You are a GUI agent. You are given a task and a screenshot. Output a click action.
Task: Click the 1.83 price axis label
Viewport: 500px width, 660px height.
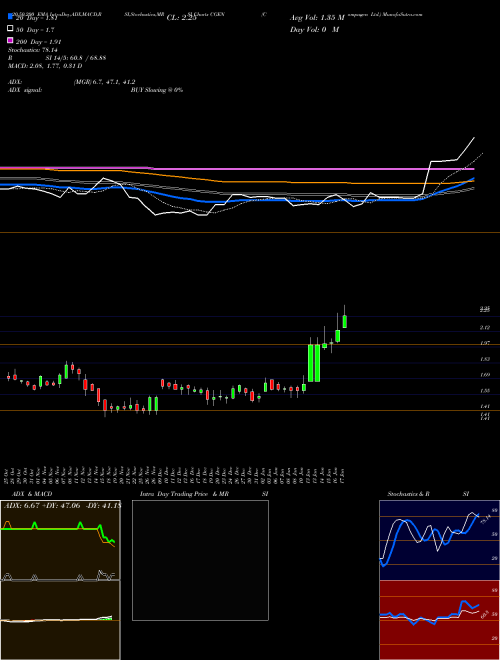coord(485,359)
